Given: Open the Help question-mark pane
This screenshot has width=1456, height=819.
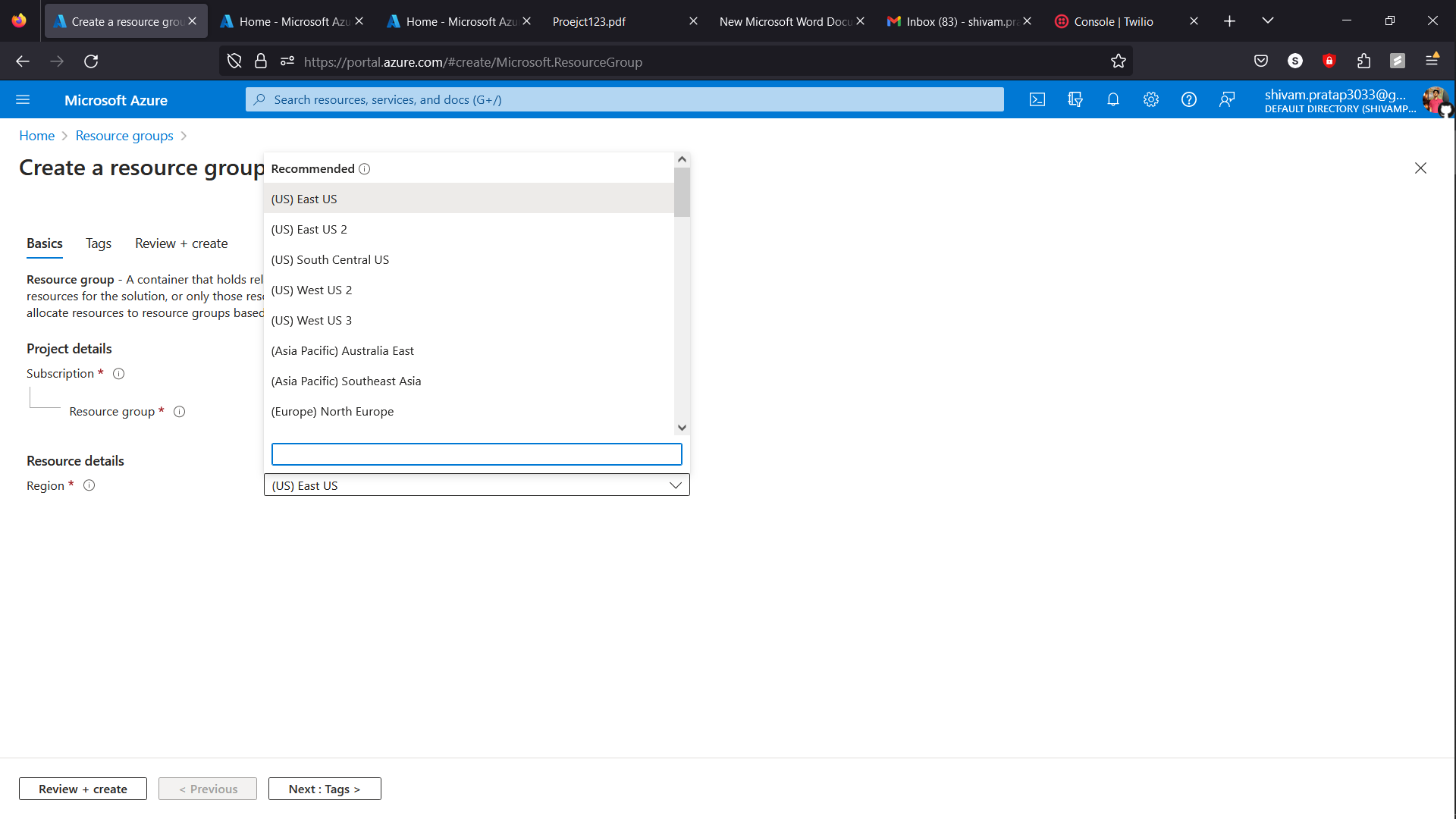Looking at the screenshot, I should 1189,99.
